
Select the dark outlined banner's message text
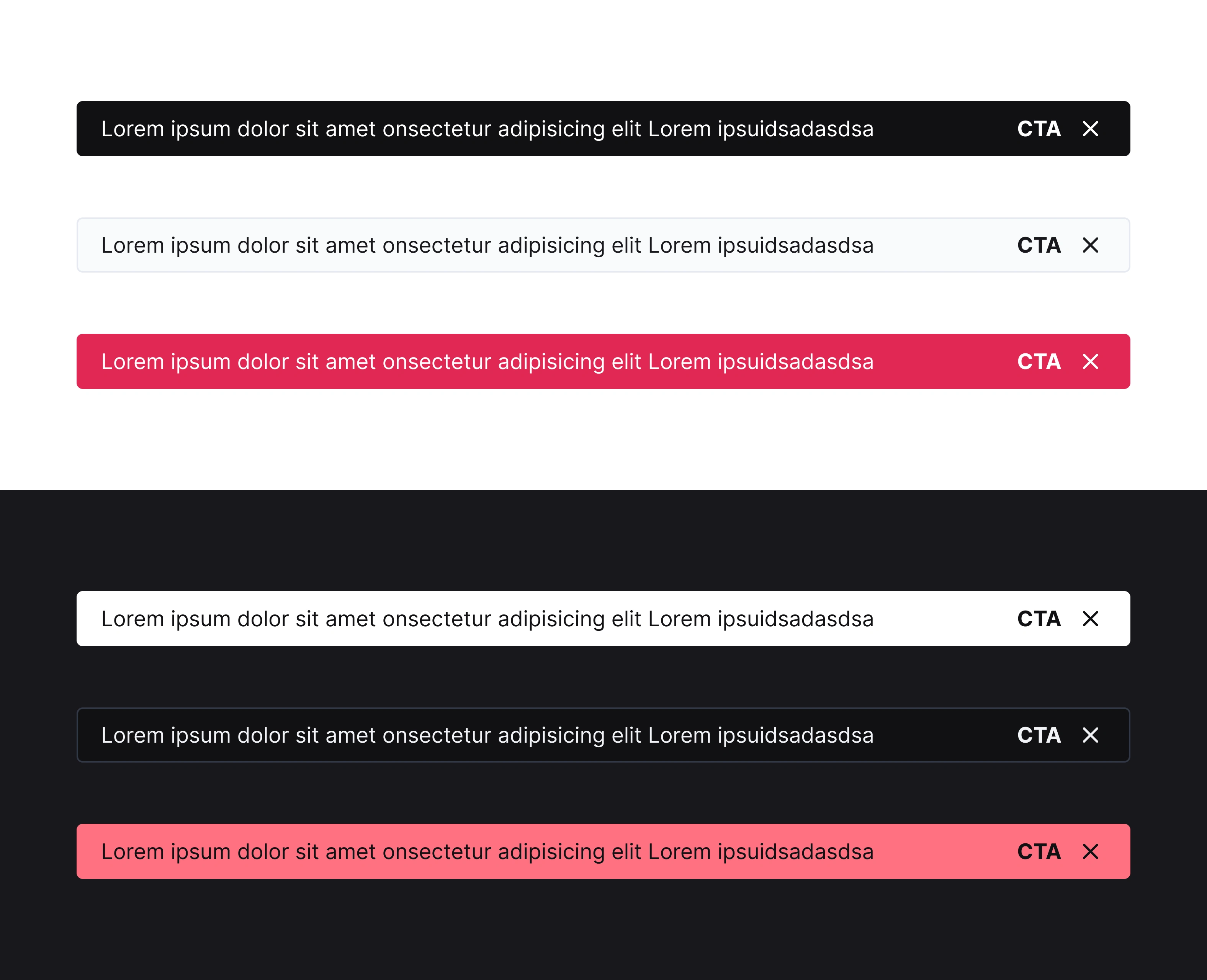pos(487,735)
